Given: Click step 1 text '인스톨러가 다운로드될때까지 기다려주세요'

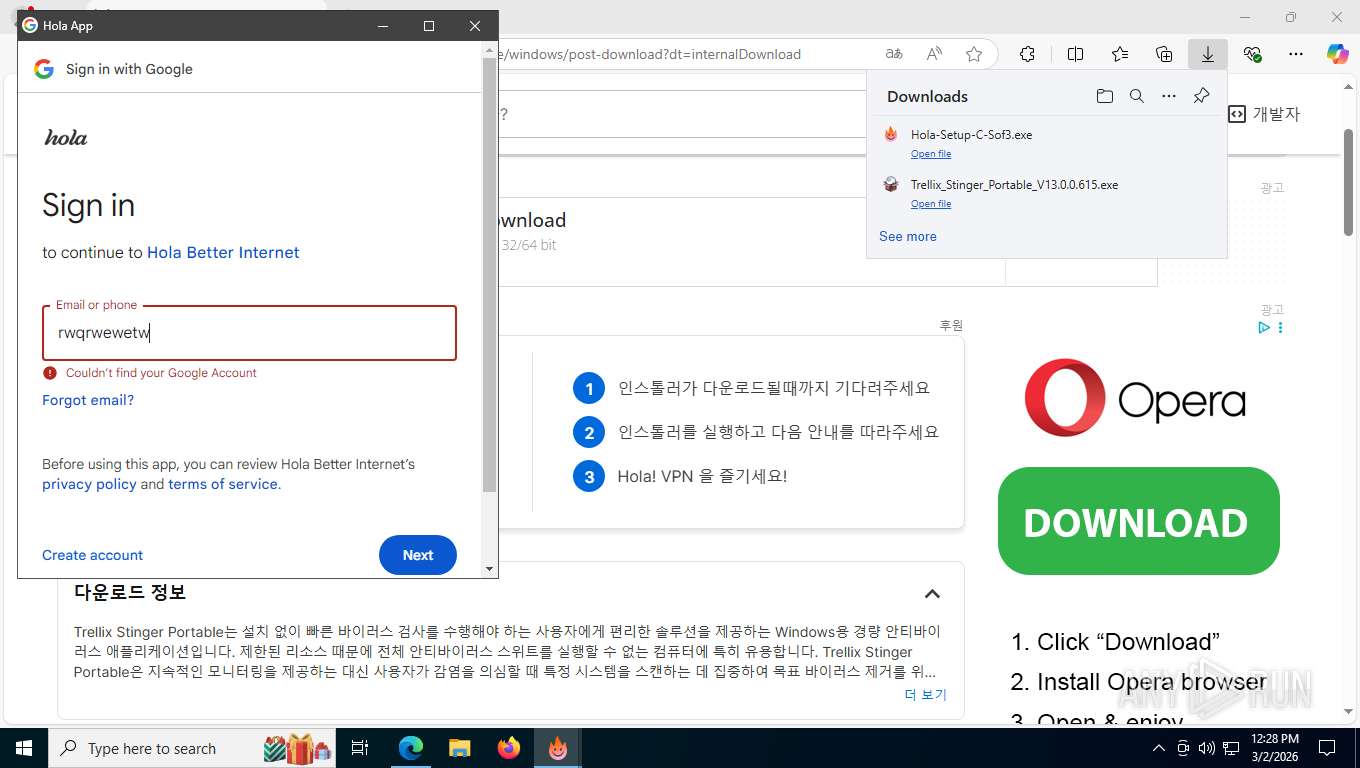Looking at the screenshot, I should (774, 388).
